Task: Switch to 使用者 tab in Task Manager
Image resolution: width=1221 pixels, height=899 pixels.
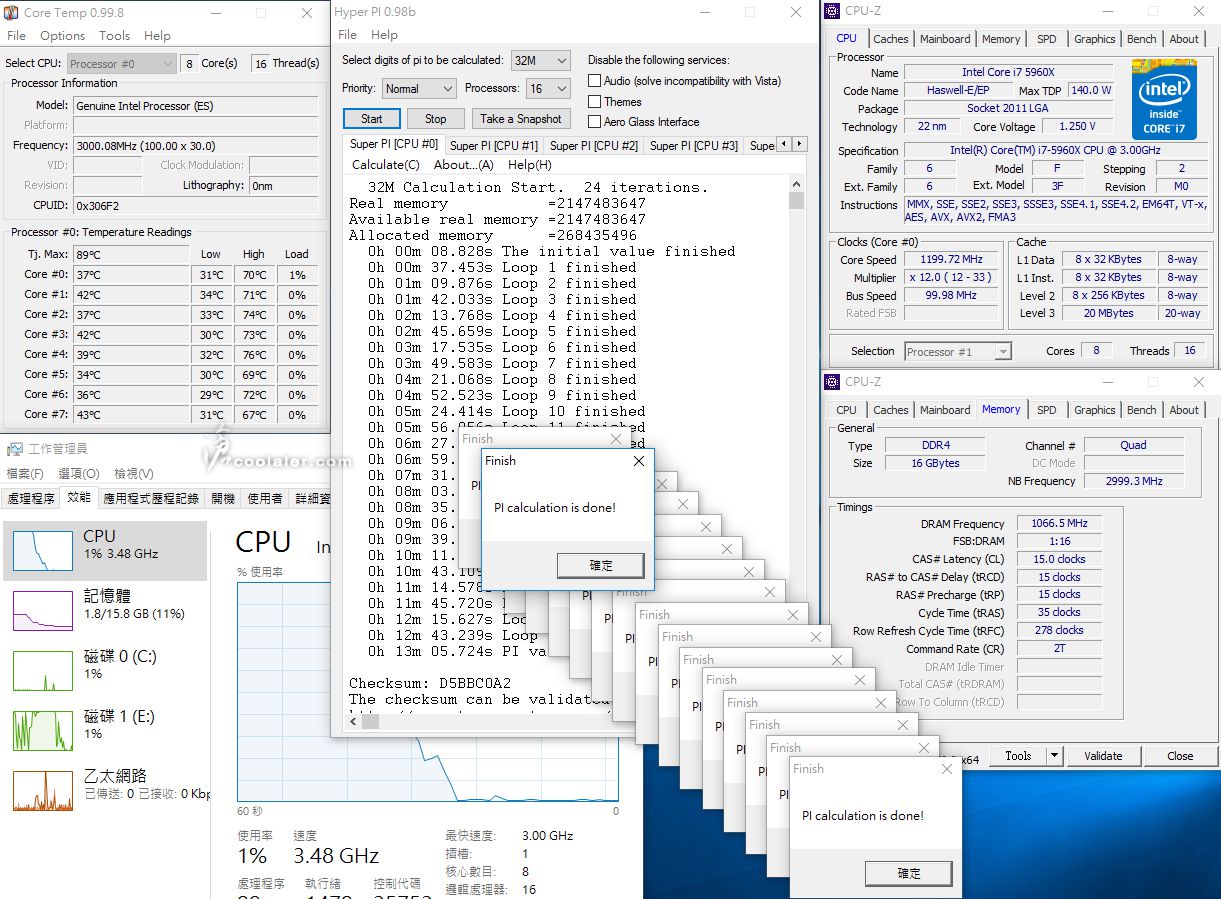Action: (265, 498)
